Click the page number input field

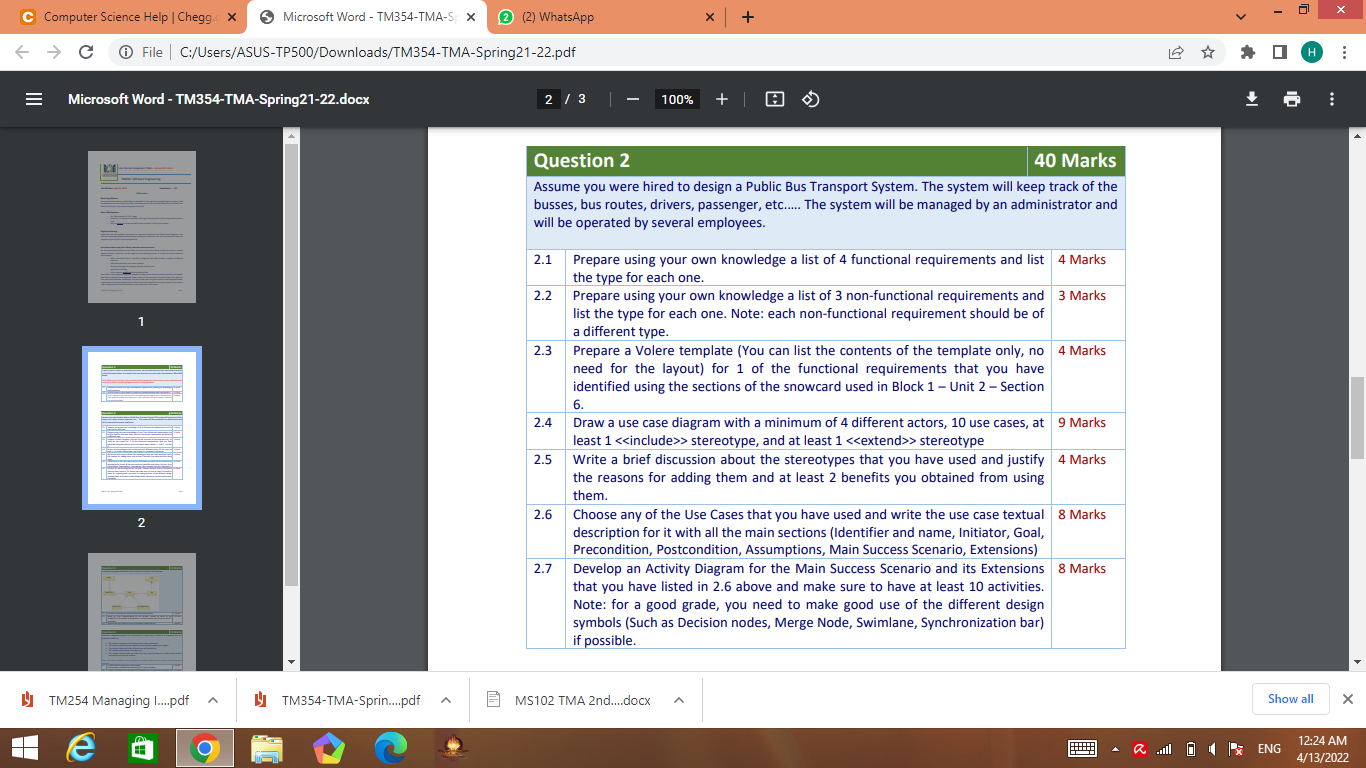tap(548, 99)
